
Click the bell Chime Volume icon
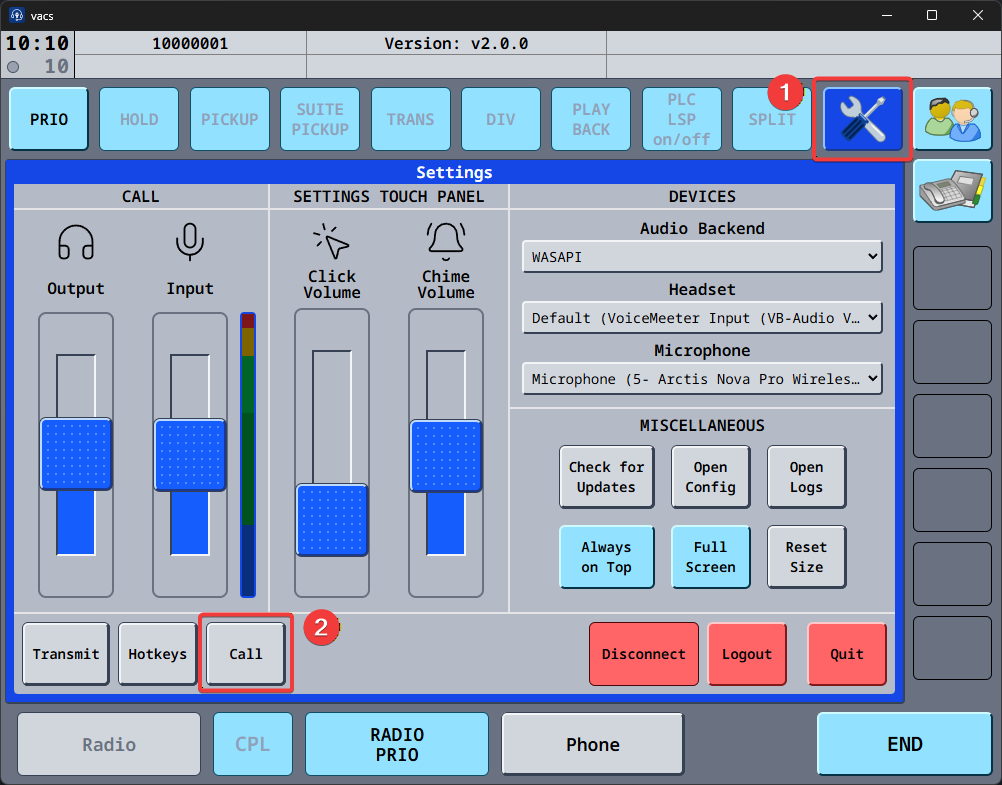[x=446, y=240]
